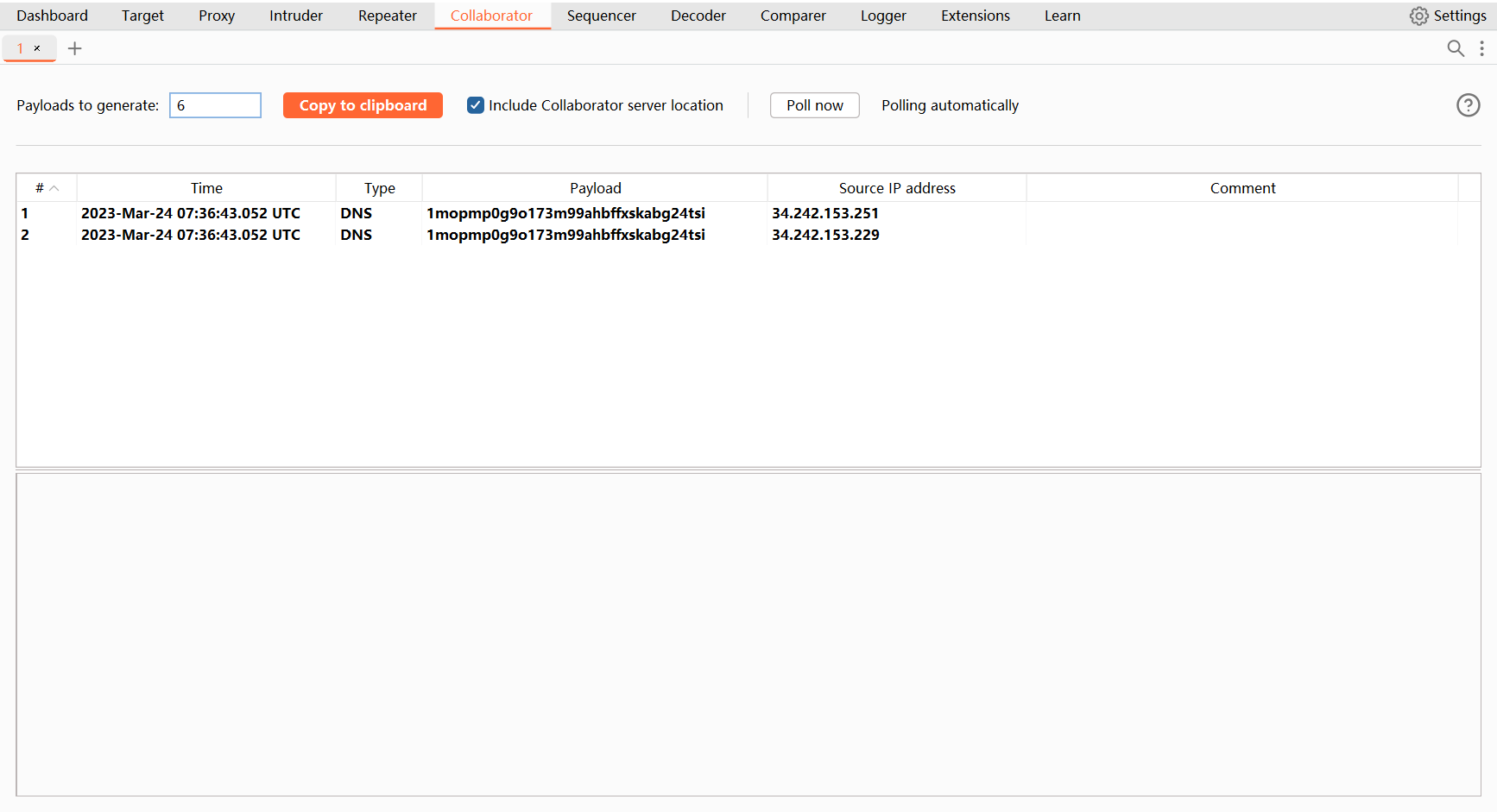Switch to the Dashboard tab
Viewport: 1497px width, 812px height.
[52, 16]
